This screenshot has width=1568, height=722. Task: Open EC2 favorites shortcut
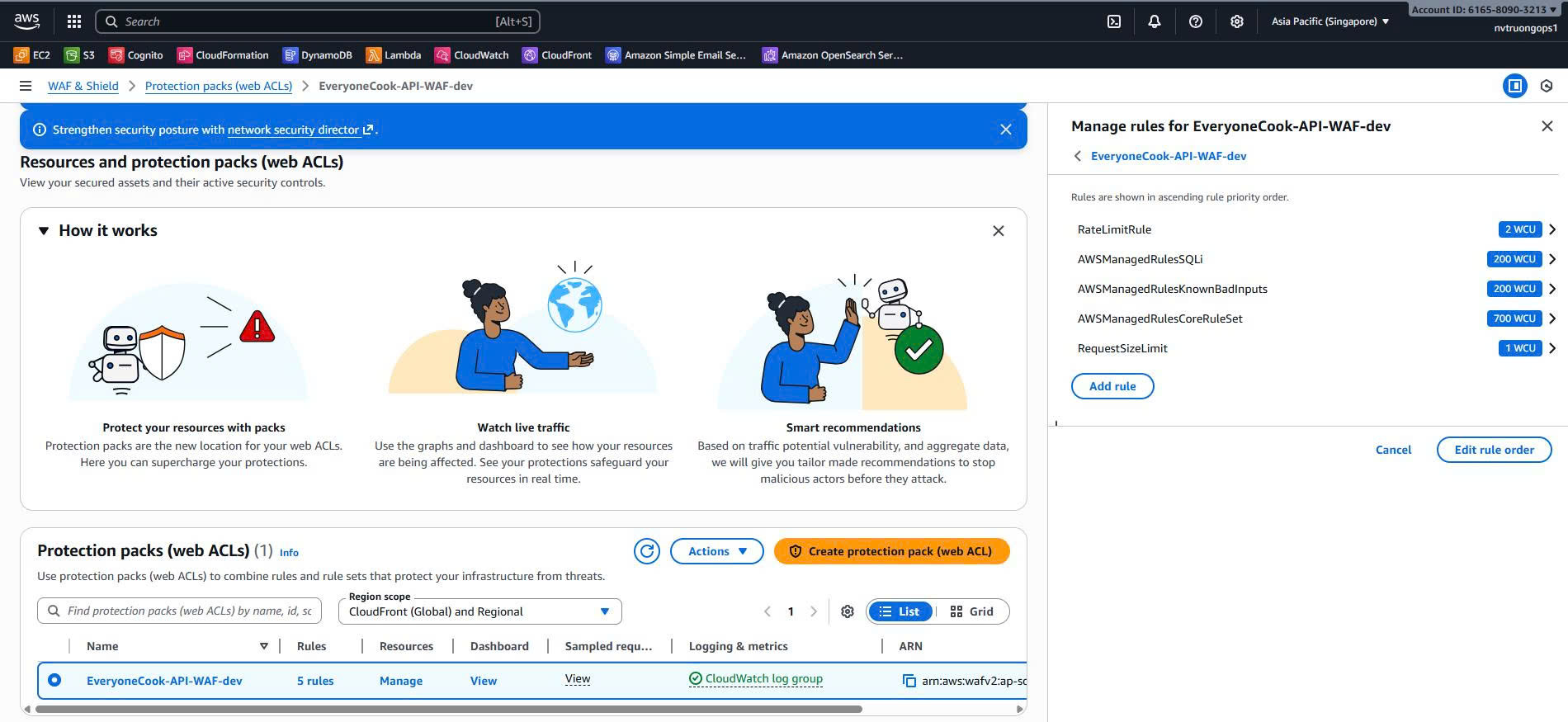(32, 55)
